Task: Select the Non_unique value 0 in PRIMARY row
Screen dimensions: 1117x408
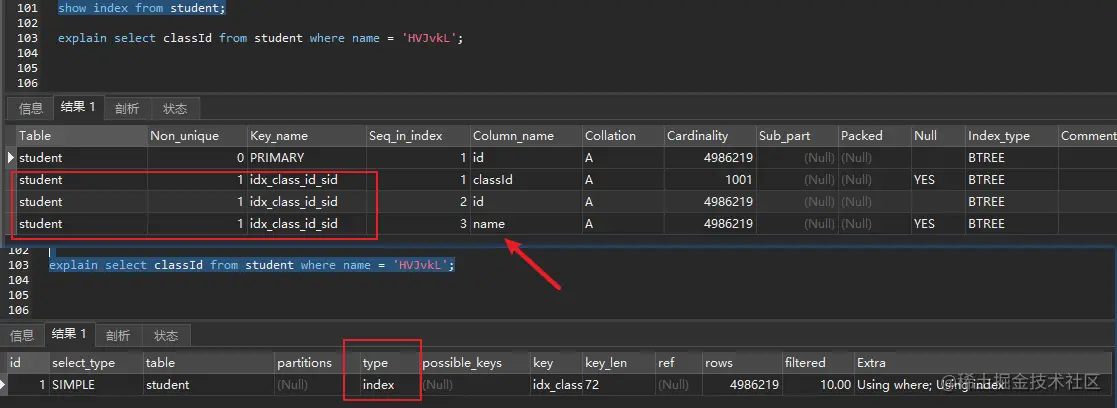Action: [197, 157]
